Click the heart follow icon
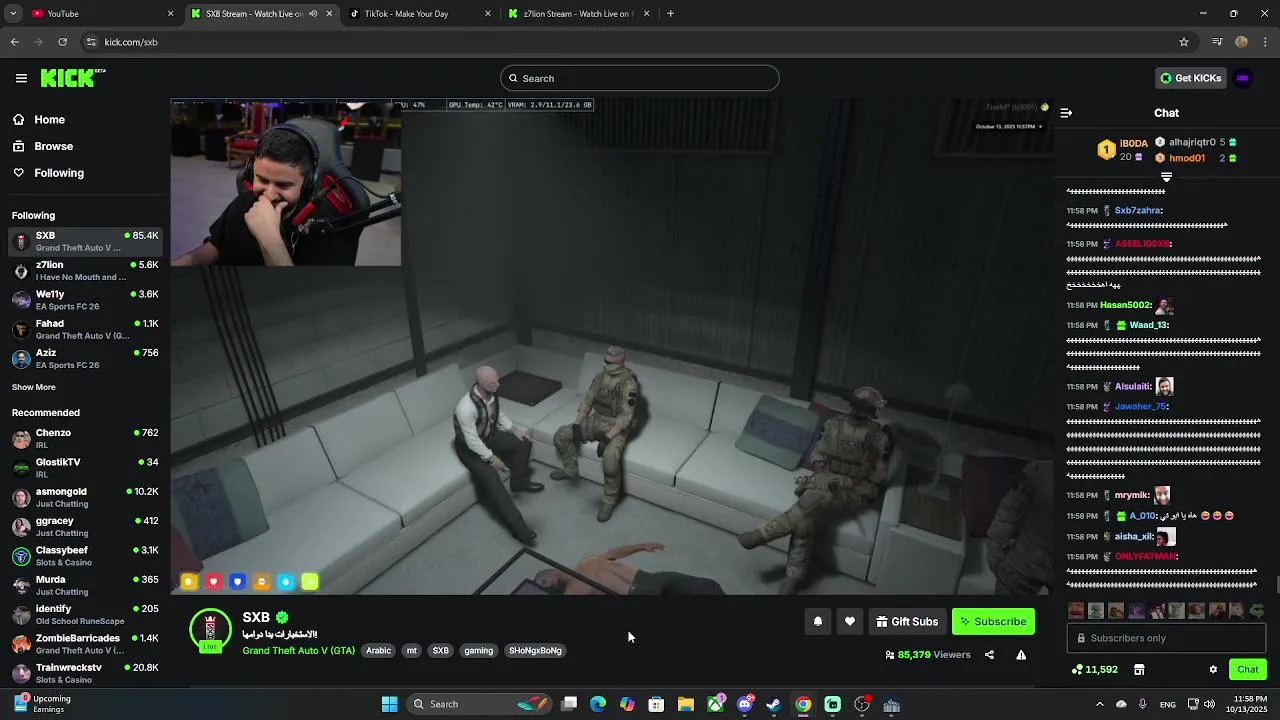This screenshot has height=720, width=1280. [x=850, y=622]
